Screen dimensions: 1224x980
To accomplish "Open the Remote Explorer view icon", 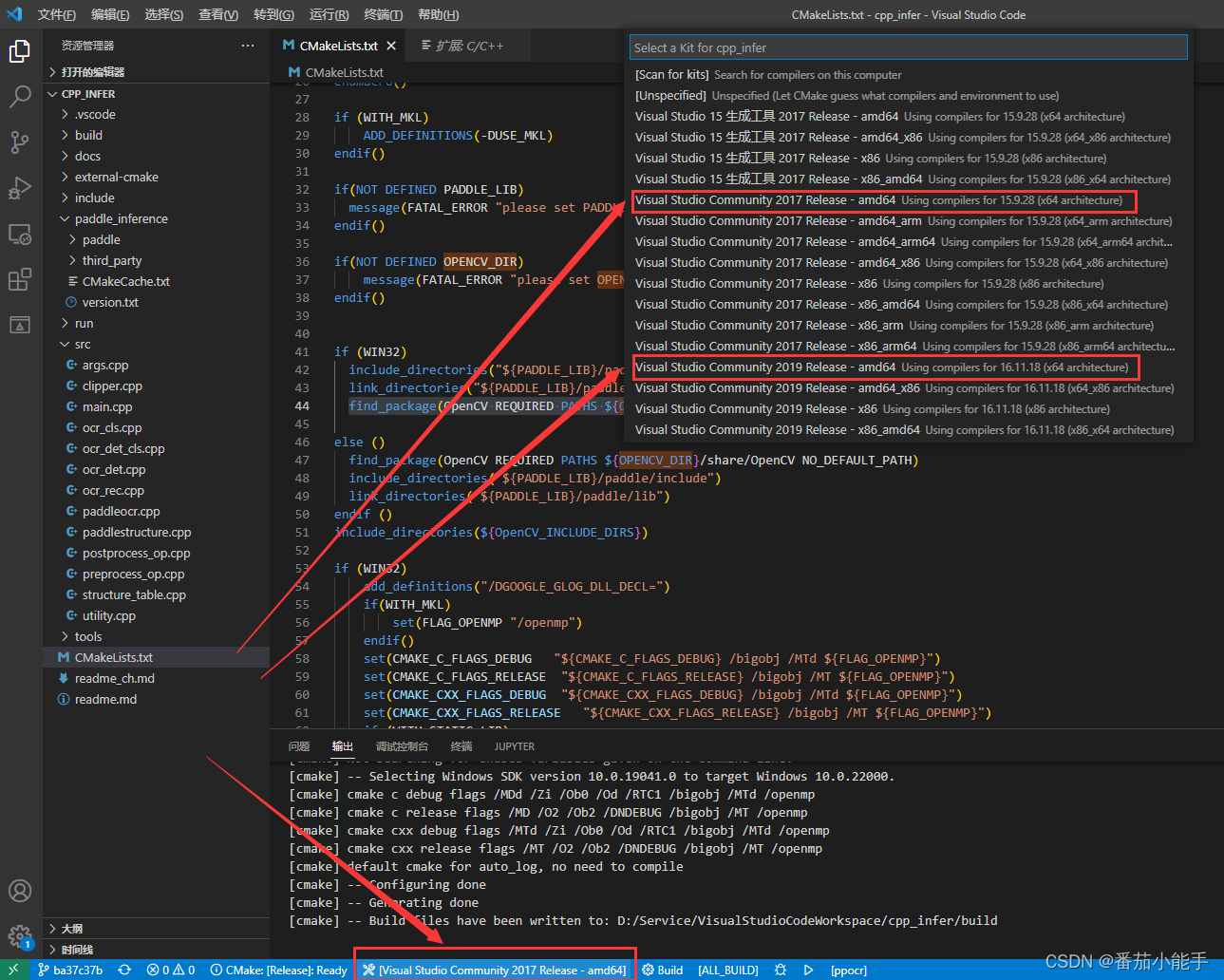I will coord(20,234).
